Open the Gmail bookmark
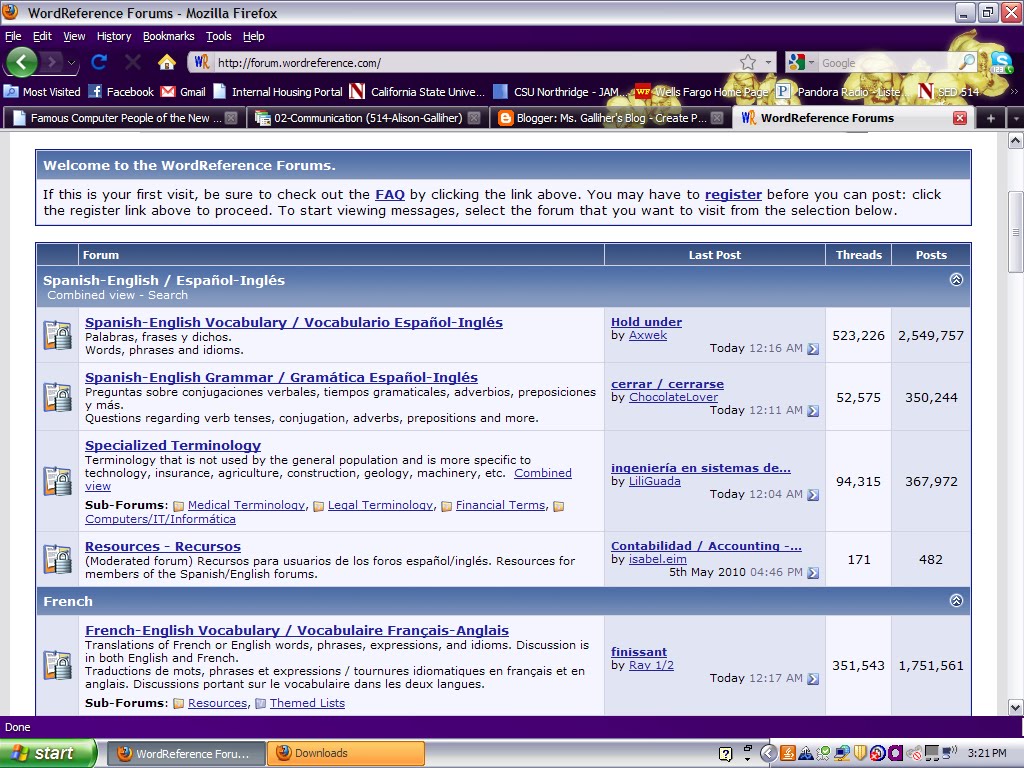1024x768 pixels. (184, 91)
